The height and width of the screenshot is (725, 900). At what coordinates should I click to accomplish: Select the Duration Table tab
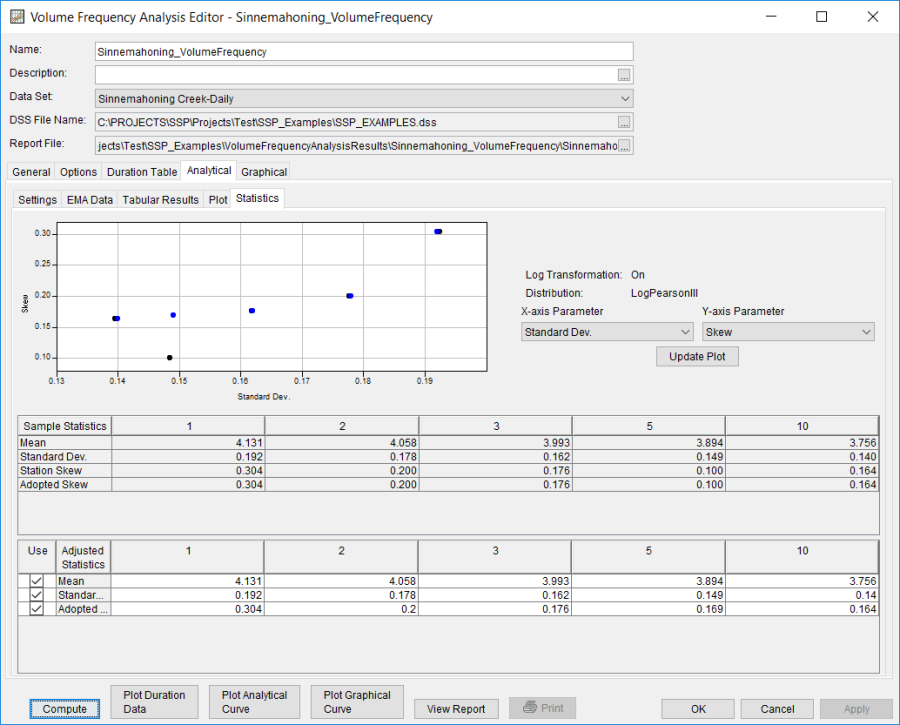point(142,172)
